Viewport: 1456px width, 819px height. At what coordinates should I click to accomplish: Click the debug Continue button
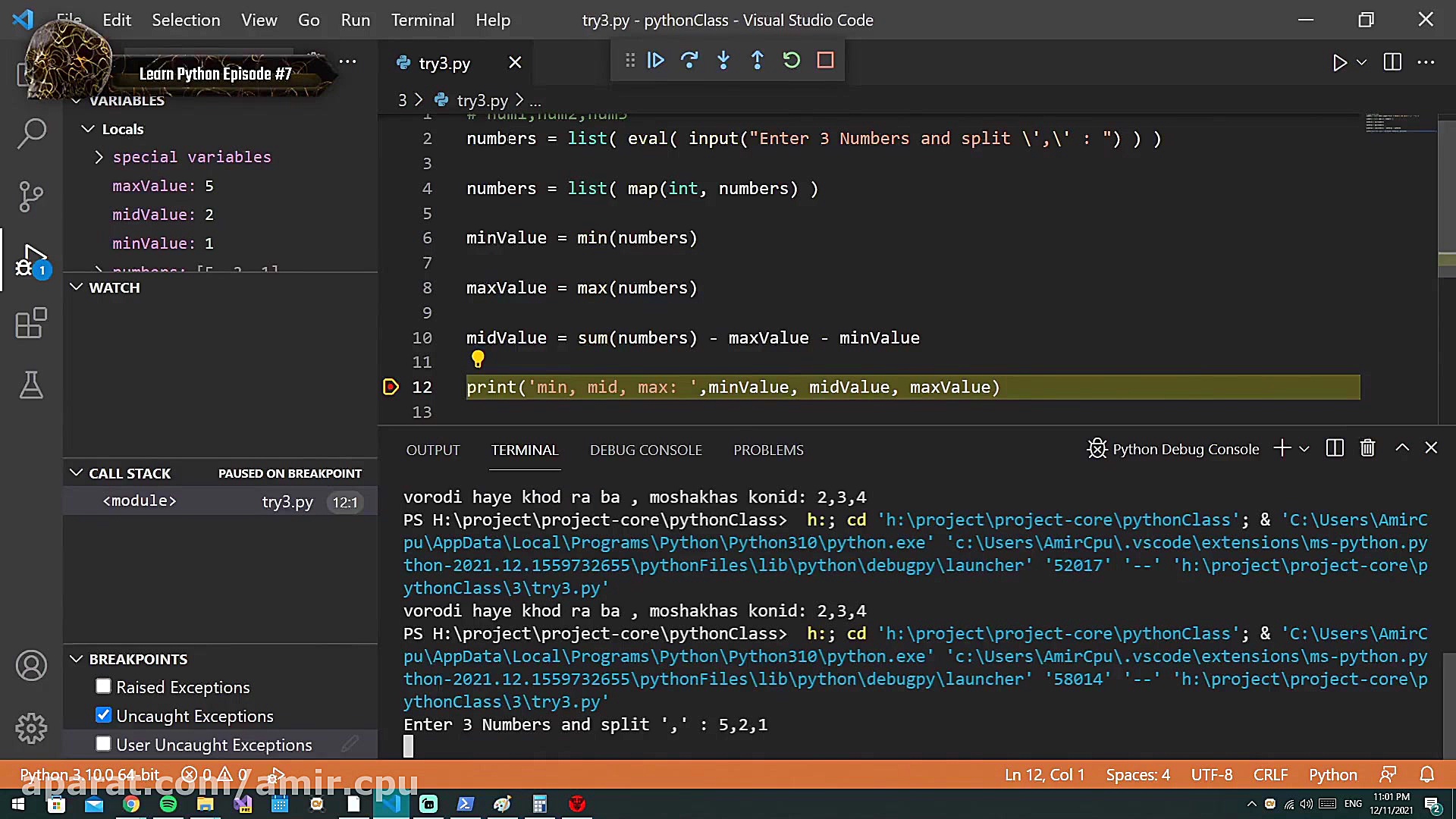coord(656,61)
